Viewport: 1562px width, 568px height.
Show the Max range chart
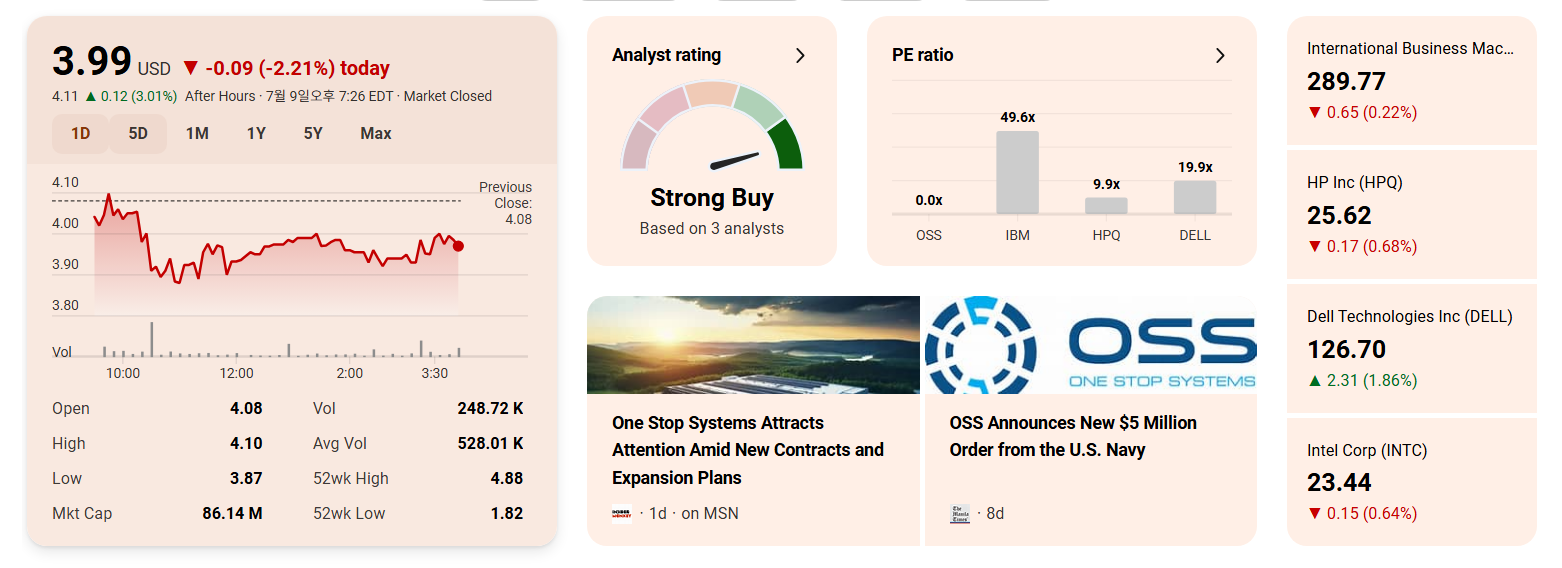[x=376, y=134]
